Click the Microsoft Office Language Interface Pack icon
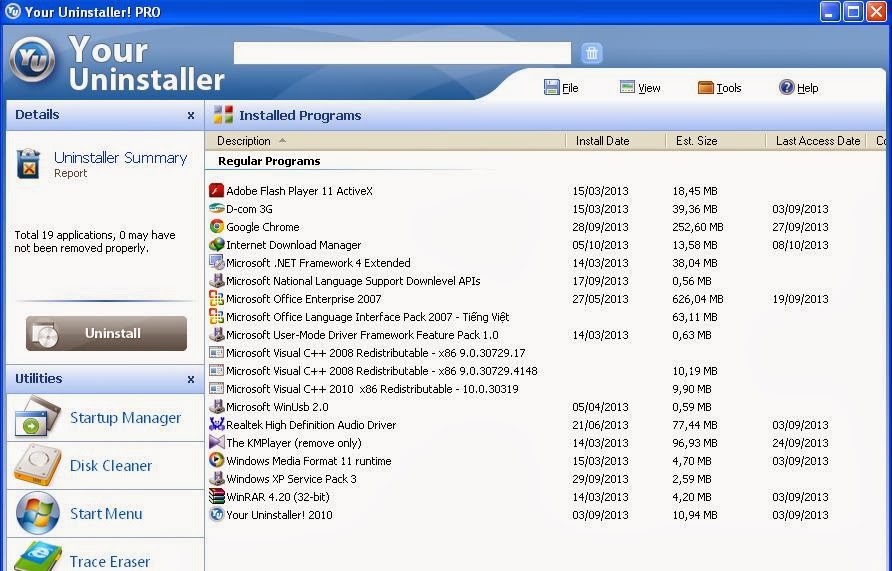 [x=216, y=316]
